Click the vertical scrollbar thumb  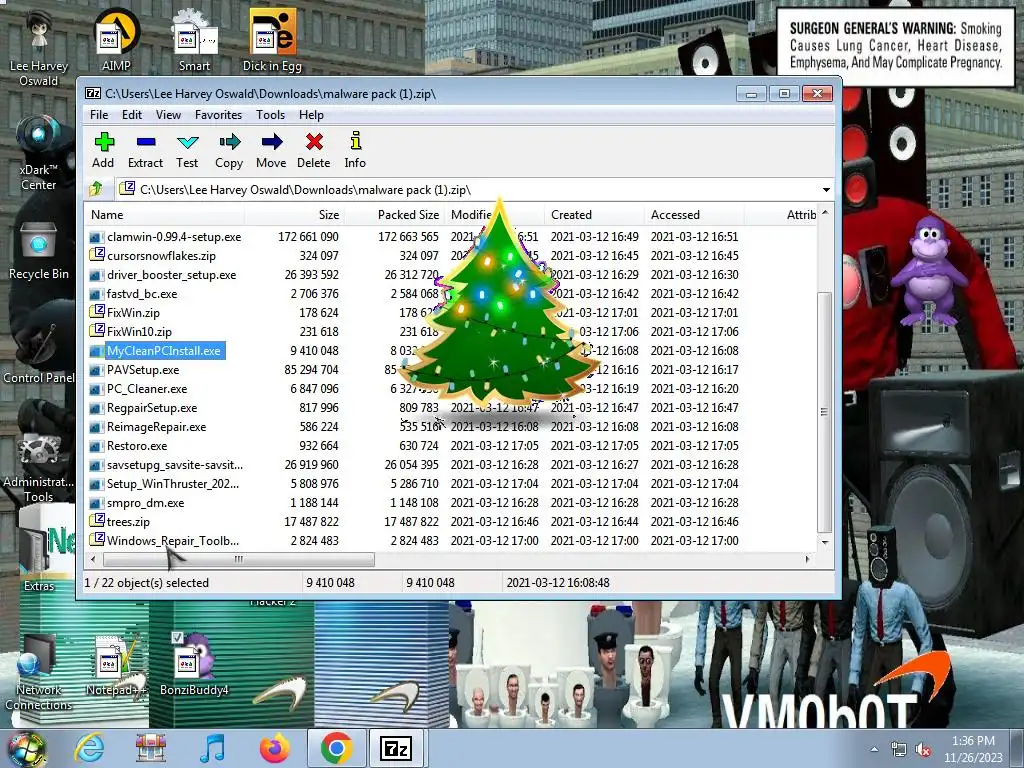coord(825,412)
